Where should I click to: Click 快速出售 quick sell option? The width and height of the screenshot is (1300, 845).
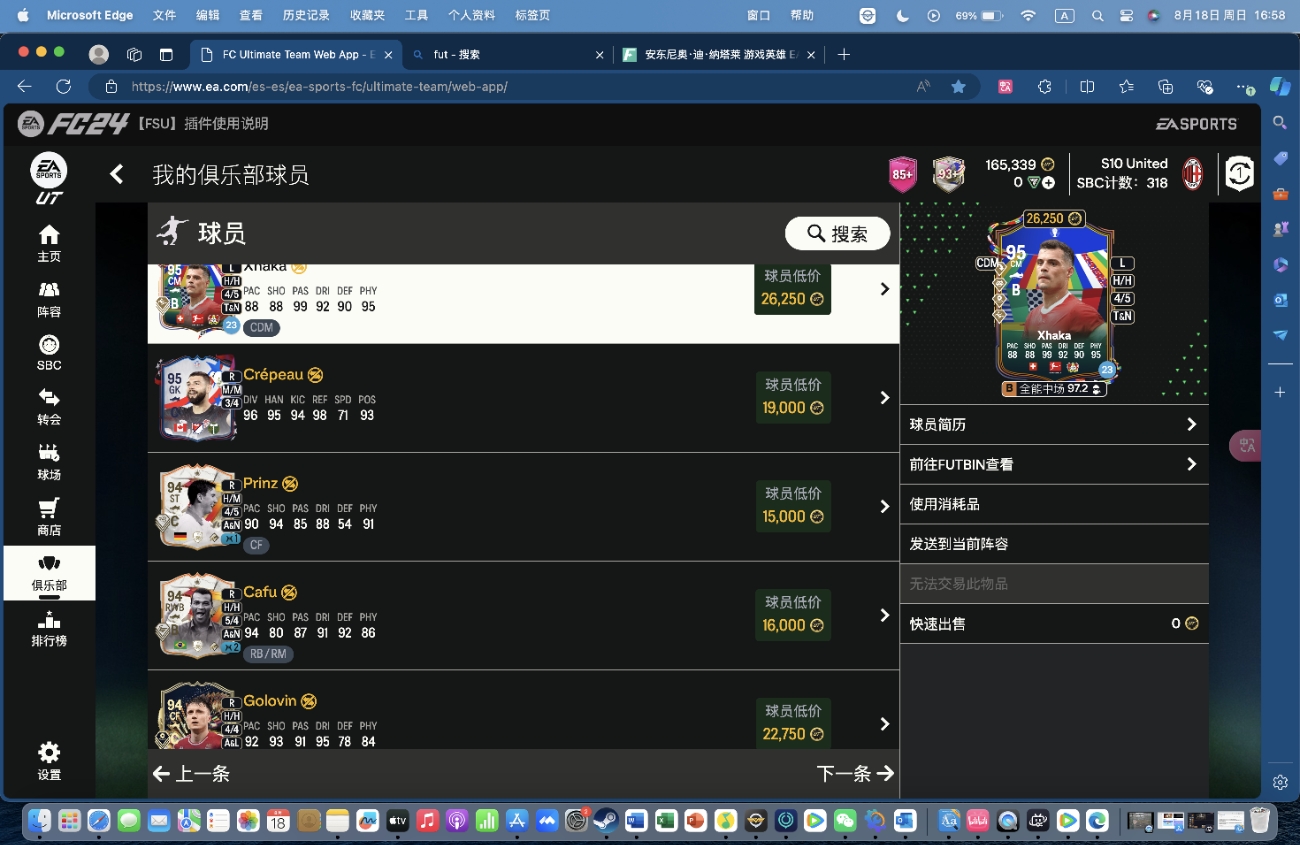(1054, 623)
